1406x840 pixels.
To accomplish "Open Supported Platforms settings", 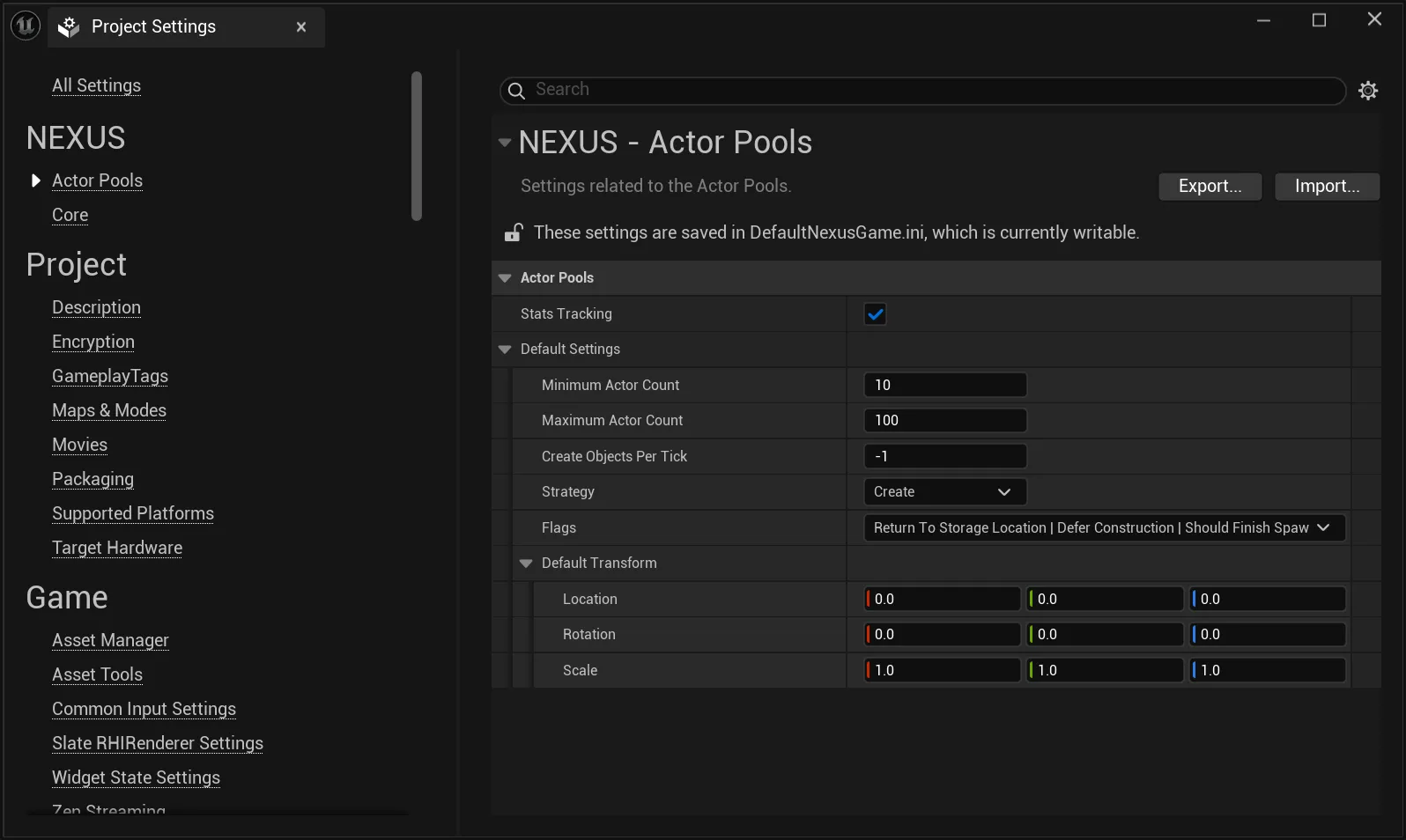I will click(133, 513).
